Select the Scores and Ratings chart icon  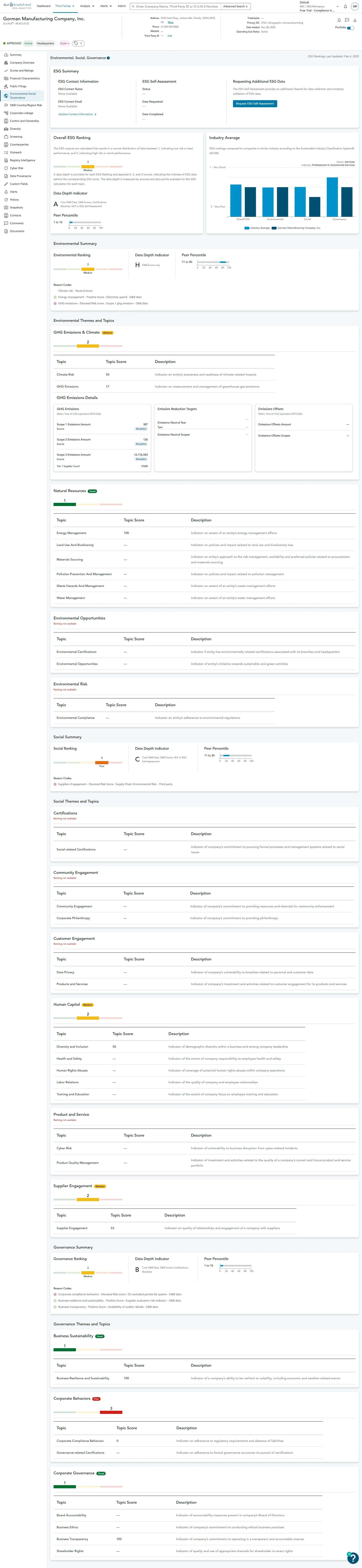(6, 71)
